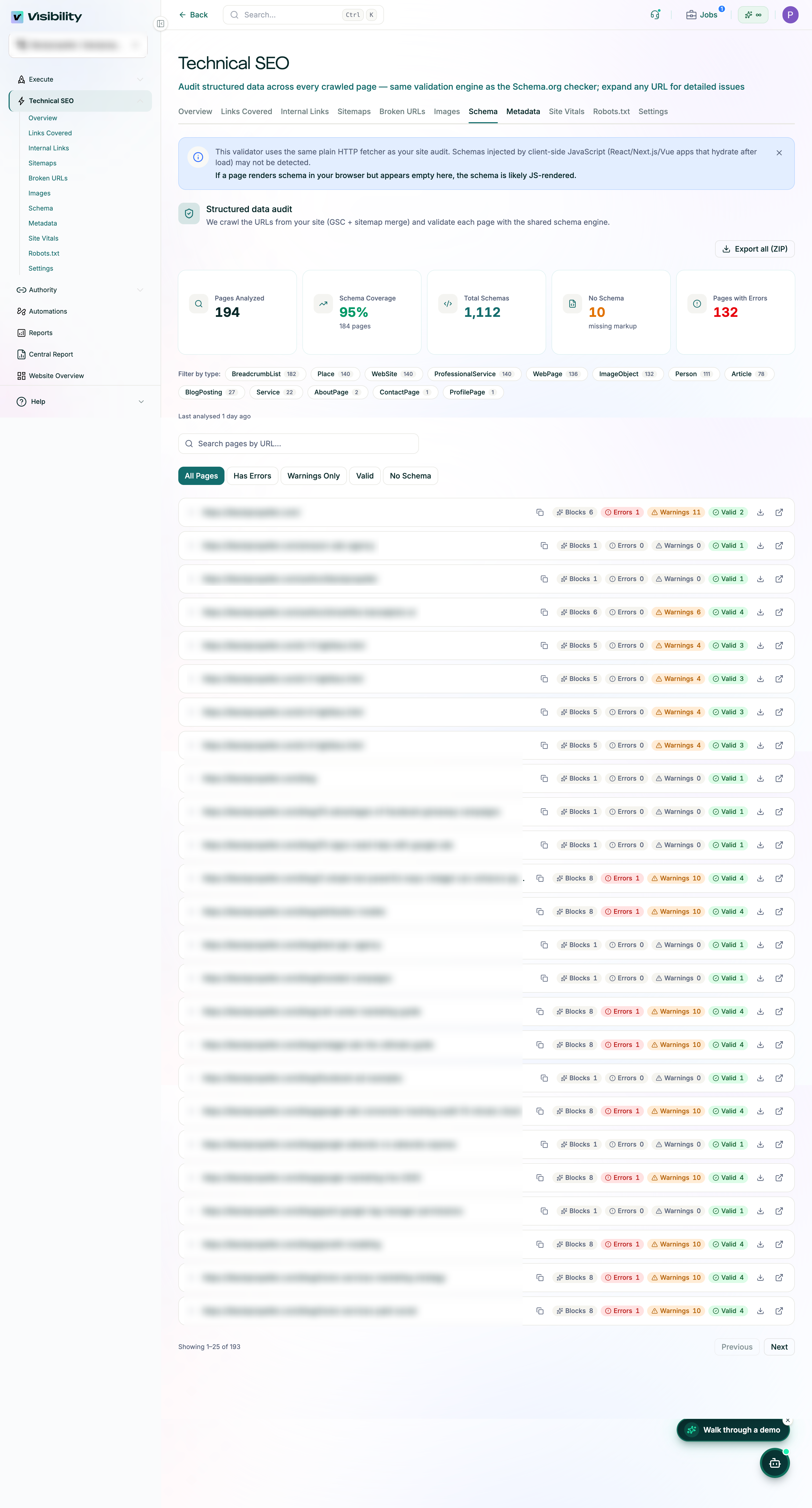Open Site Vitals in the sidebar submenu
812x1508 pixels.
[43, 238]
